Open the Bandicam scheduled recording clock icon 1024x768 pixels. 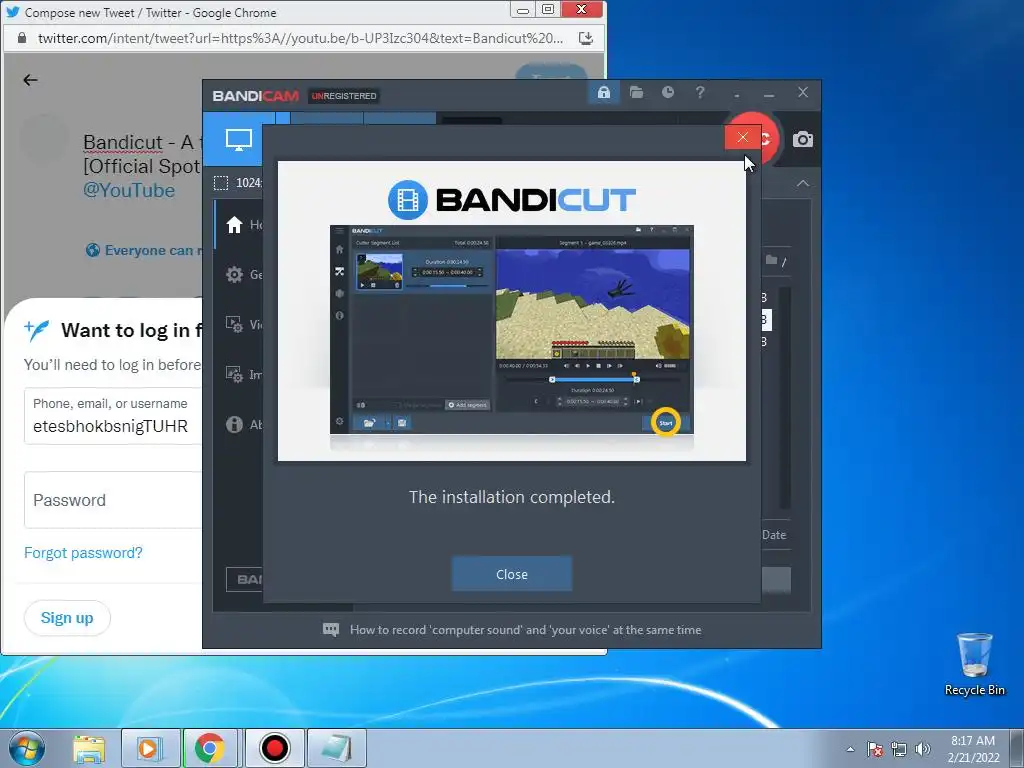point(667,92)
